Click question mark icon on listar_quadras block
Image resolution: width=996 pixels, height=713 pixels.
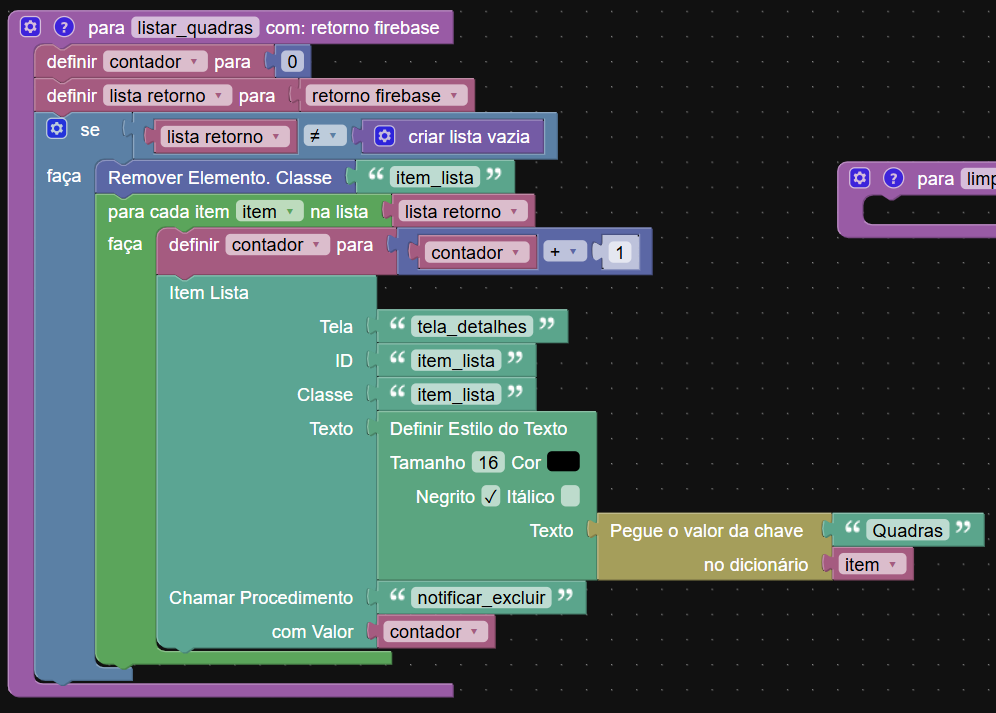coord(64,27)
